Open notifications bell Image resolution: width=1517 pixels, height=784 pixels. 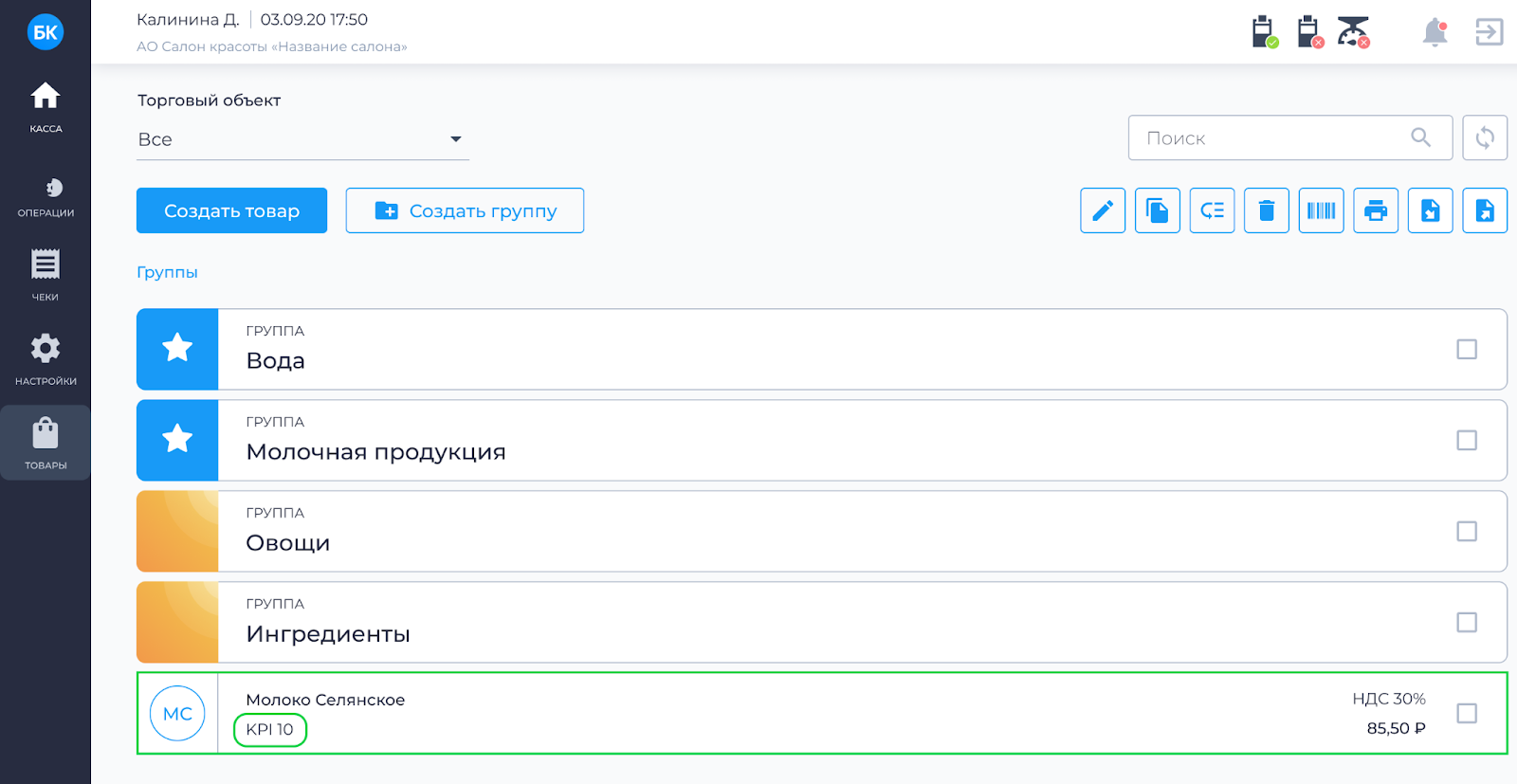tap(1435, 33)
